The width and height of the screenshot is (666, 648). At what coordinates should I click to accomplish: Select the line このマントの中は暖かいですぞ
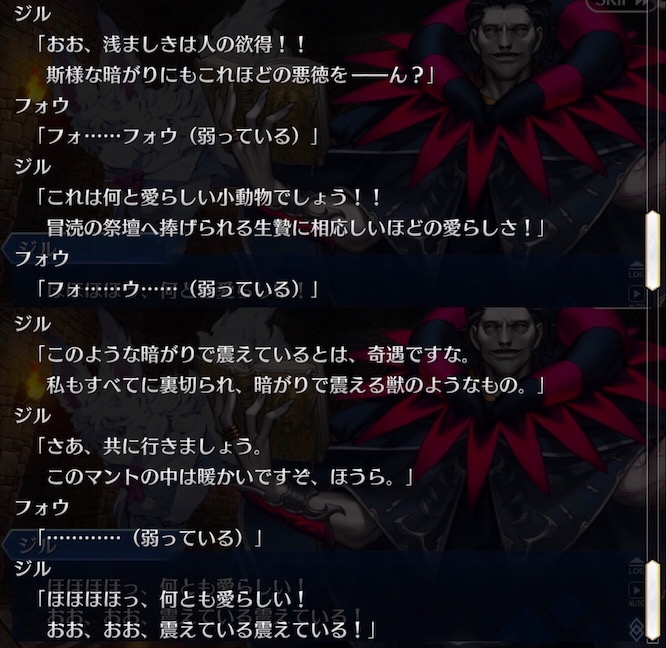(230, 476)
